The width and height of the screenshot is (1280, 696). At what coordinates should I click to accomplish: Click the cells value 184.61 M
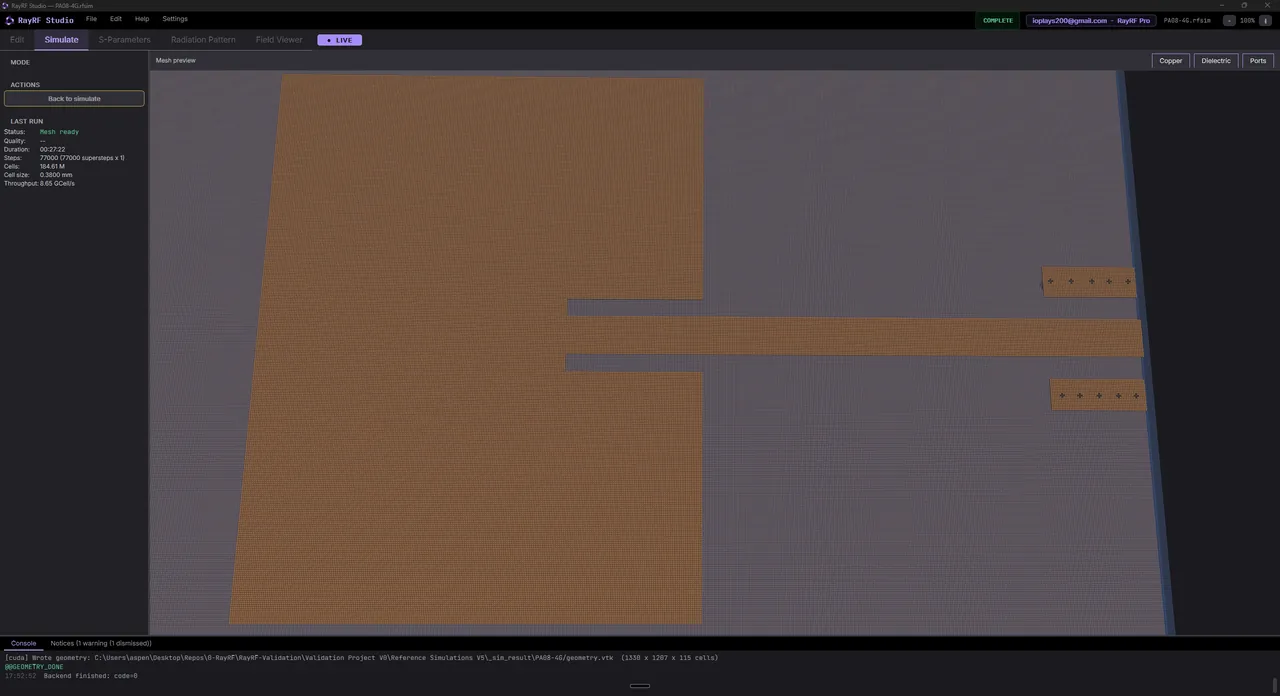point(52,166)
